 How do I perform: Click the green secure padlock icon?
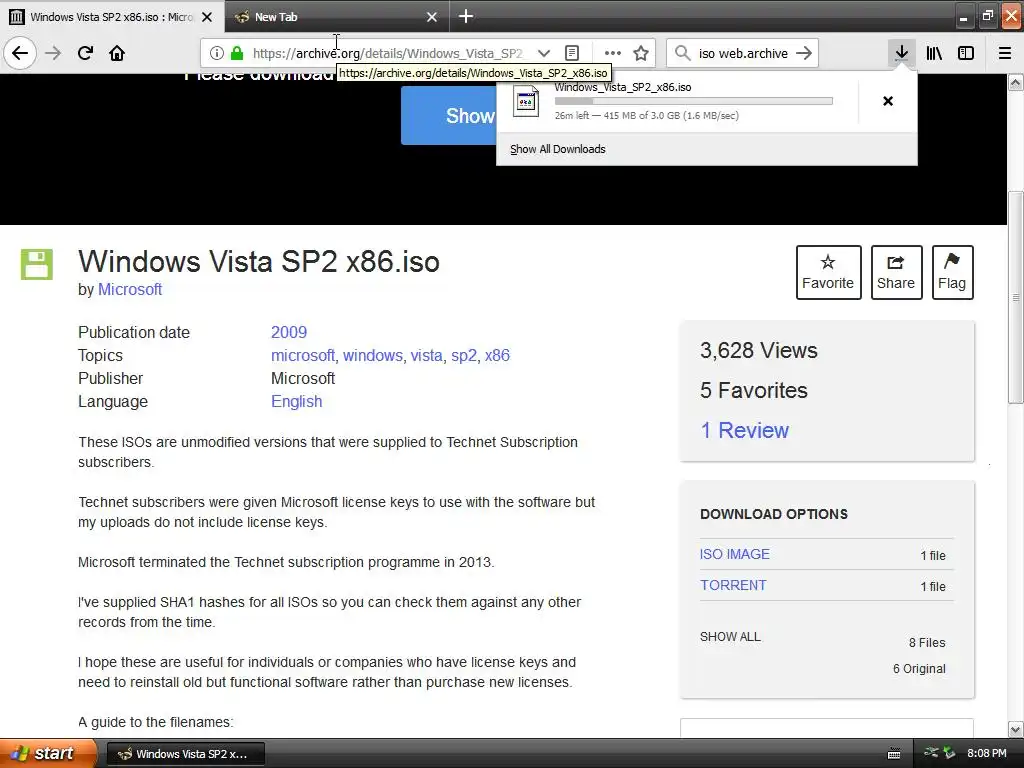coord(237,53)
